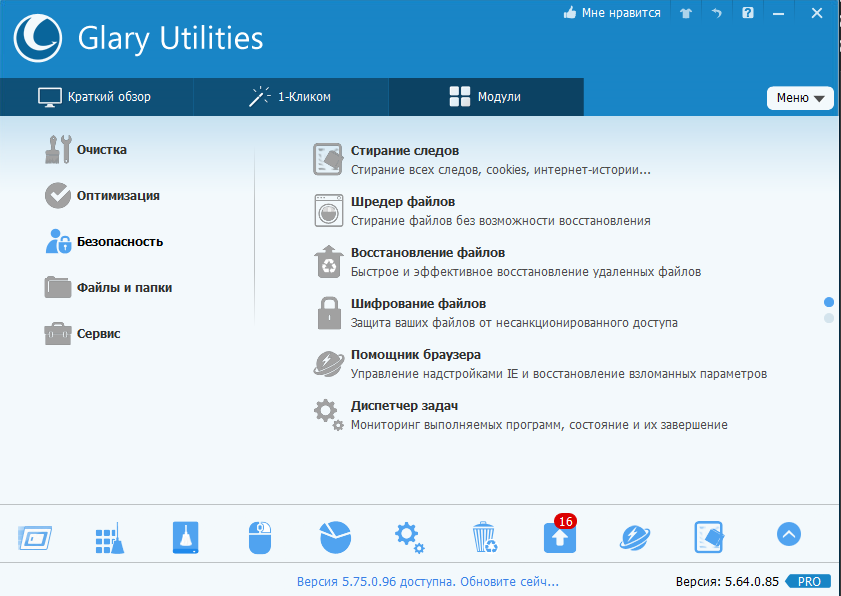Open the mouse-shaped context menu manager icon
The height and width of the screenshot is (596, 841).
[259, 537]
